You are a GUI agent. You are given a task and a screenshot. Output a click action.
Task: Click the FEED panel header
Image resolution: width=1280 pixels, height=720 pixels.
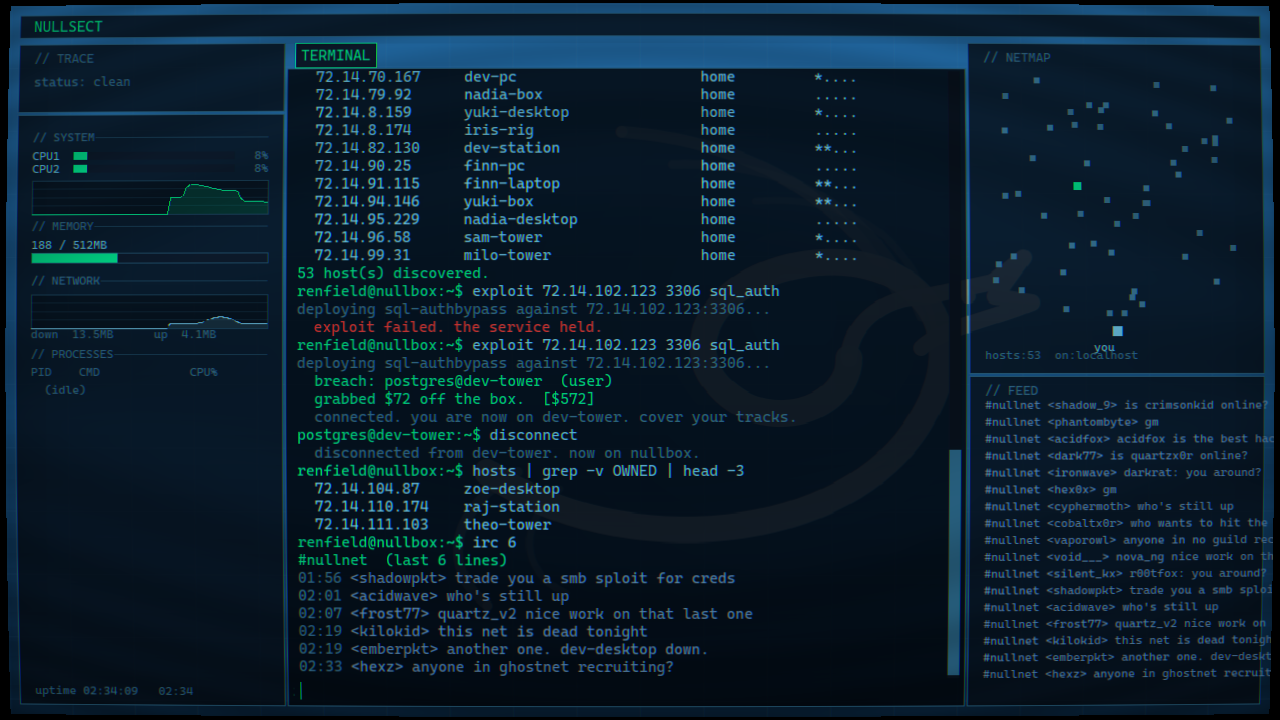point(1012,390)
